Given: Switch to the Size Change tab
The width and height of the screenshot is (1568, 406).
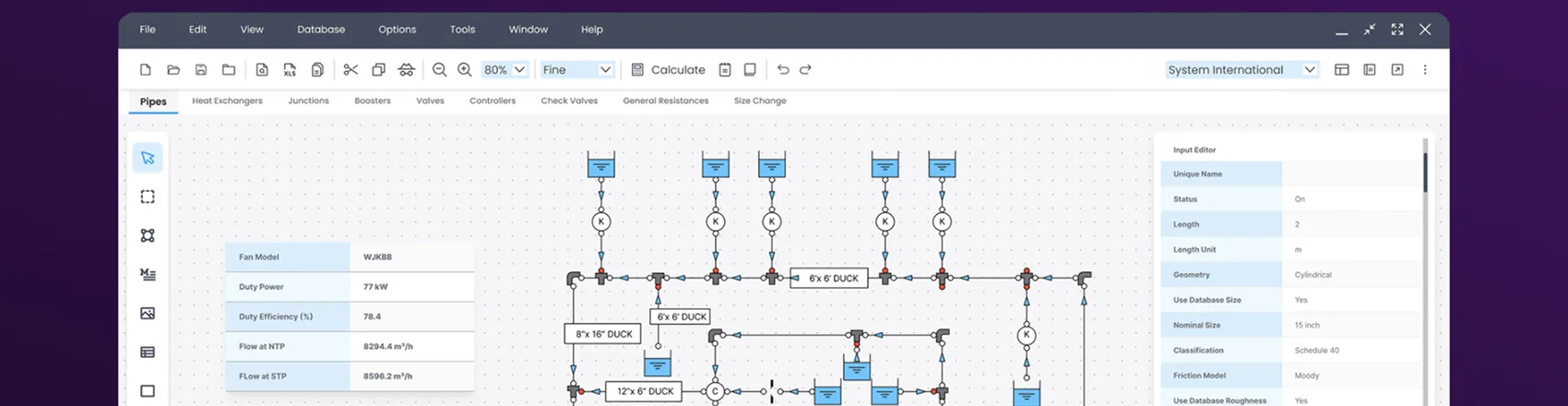Looking at the screenshot, I should click(760, 101).
